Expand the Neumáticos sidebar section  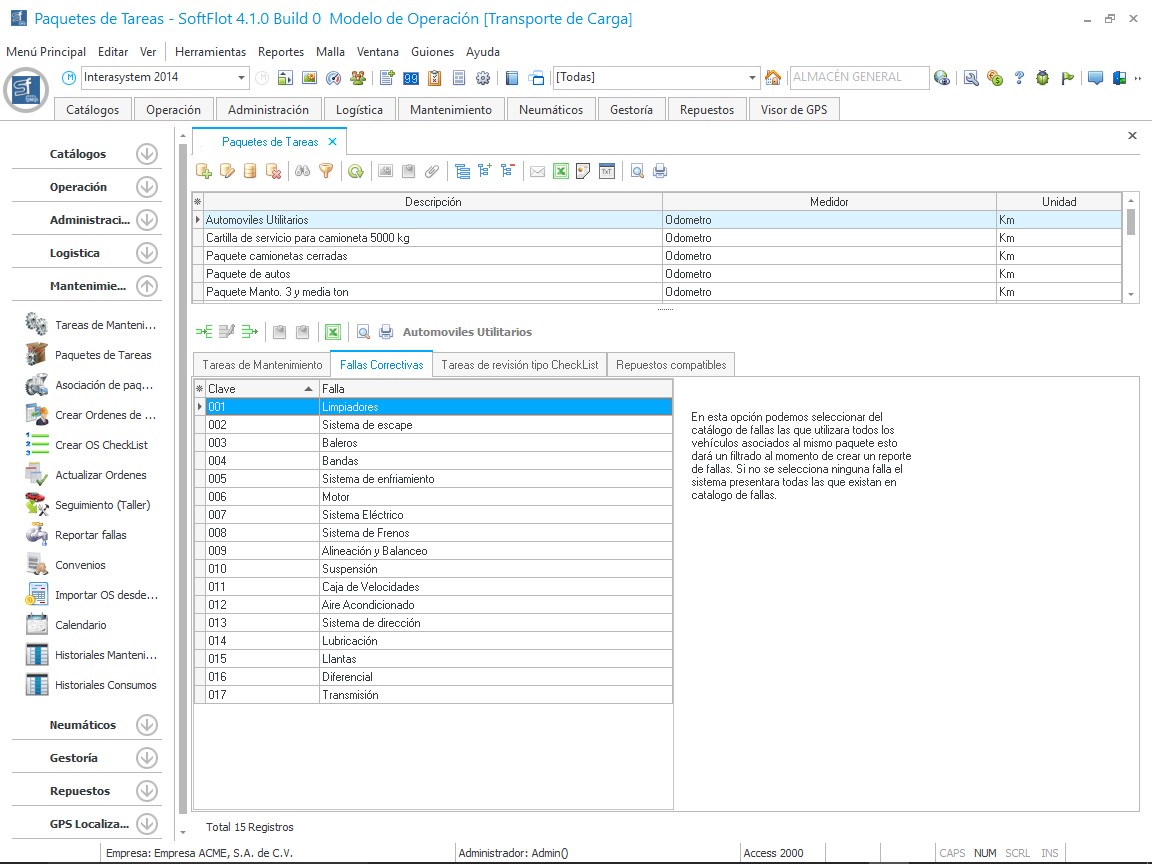(147, 725)
